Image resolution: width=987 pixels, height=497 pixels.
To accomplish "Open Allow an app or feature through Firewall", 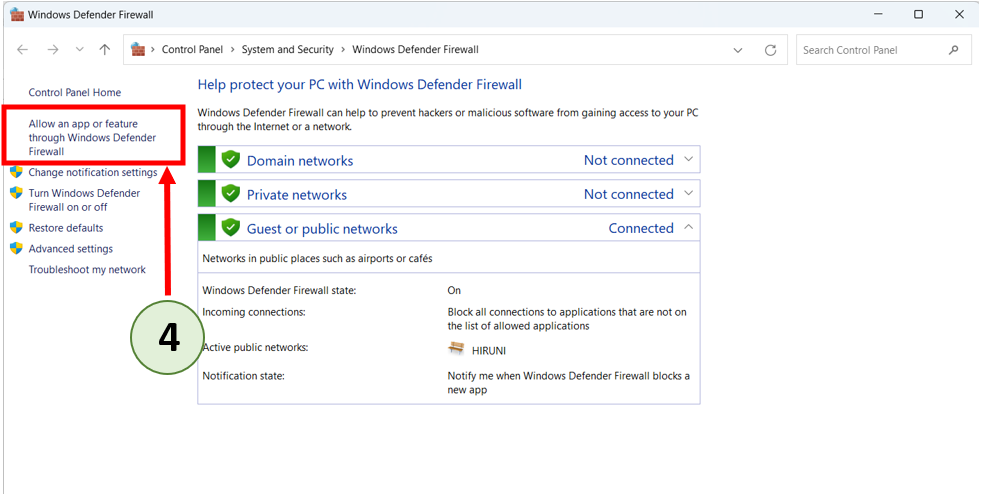I will click(90, 138).
